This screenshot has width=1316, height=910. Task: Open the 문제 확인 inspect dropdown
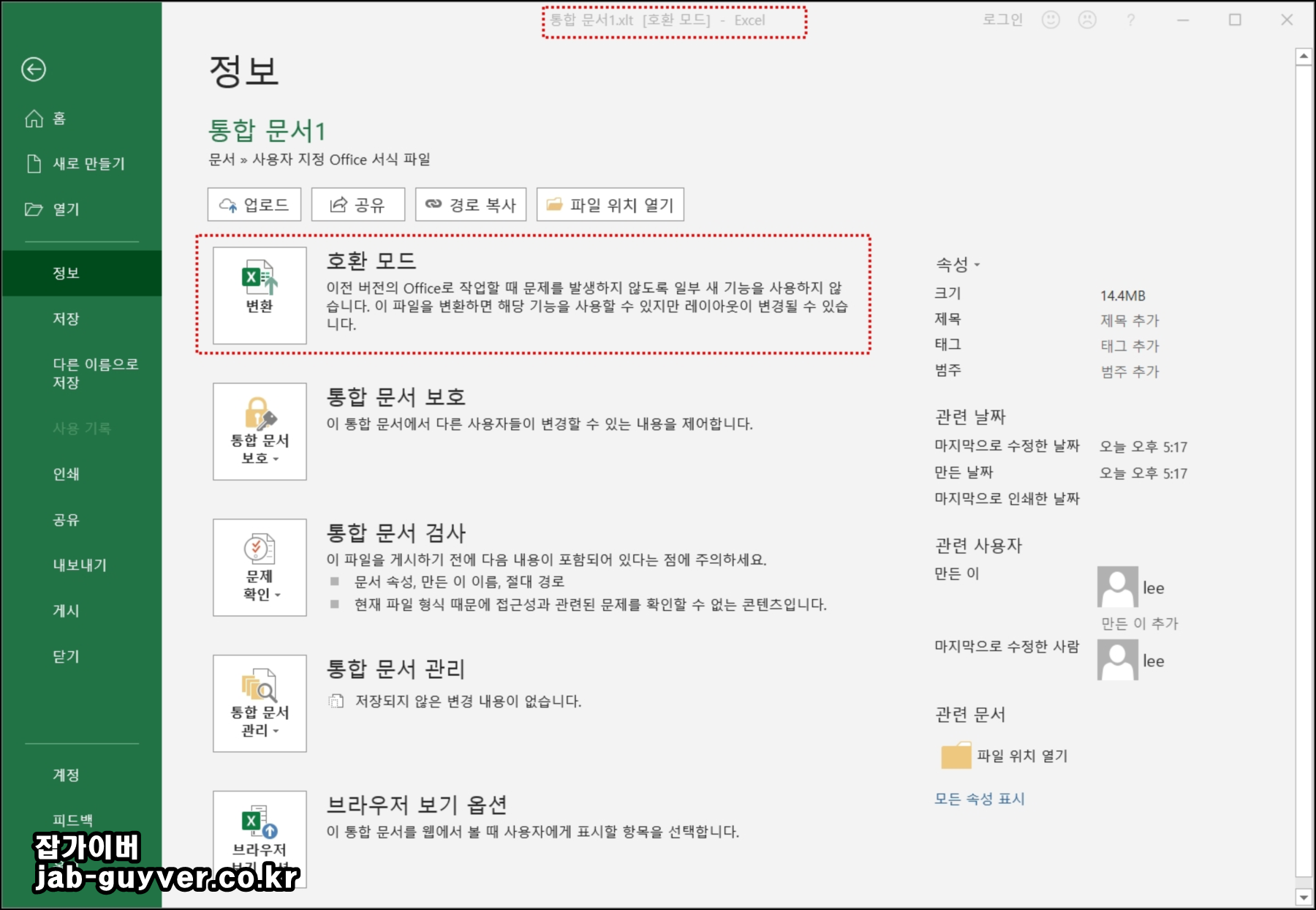[x=260, y=568]
